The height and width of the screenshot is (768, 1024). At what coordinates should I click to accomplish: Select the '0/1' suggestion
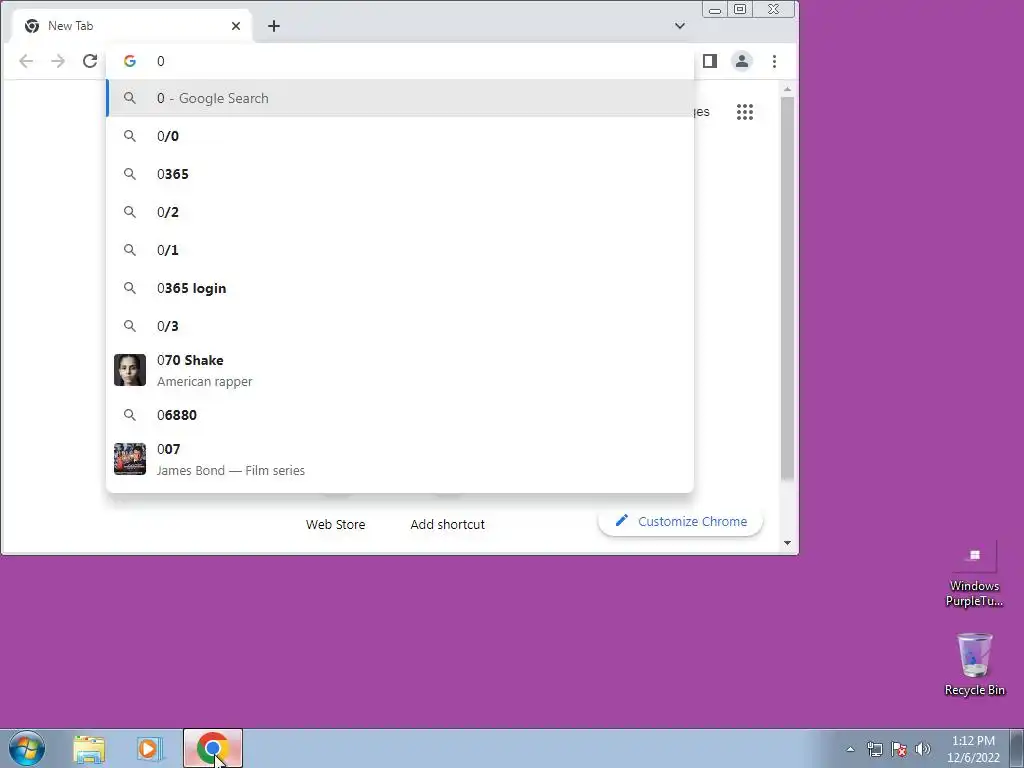[x=400, y=250]
